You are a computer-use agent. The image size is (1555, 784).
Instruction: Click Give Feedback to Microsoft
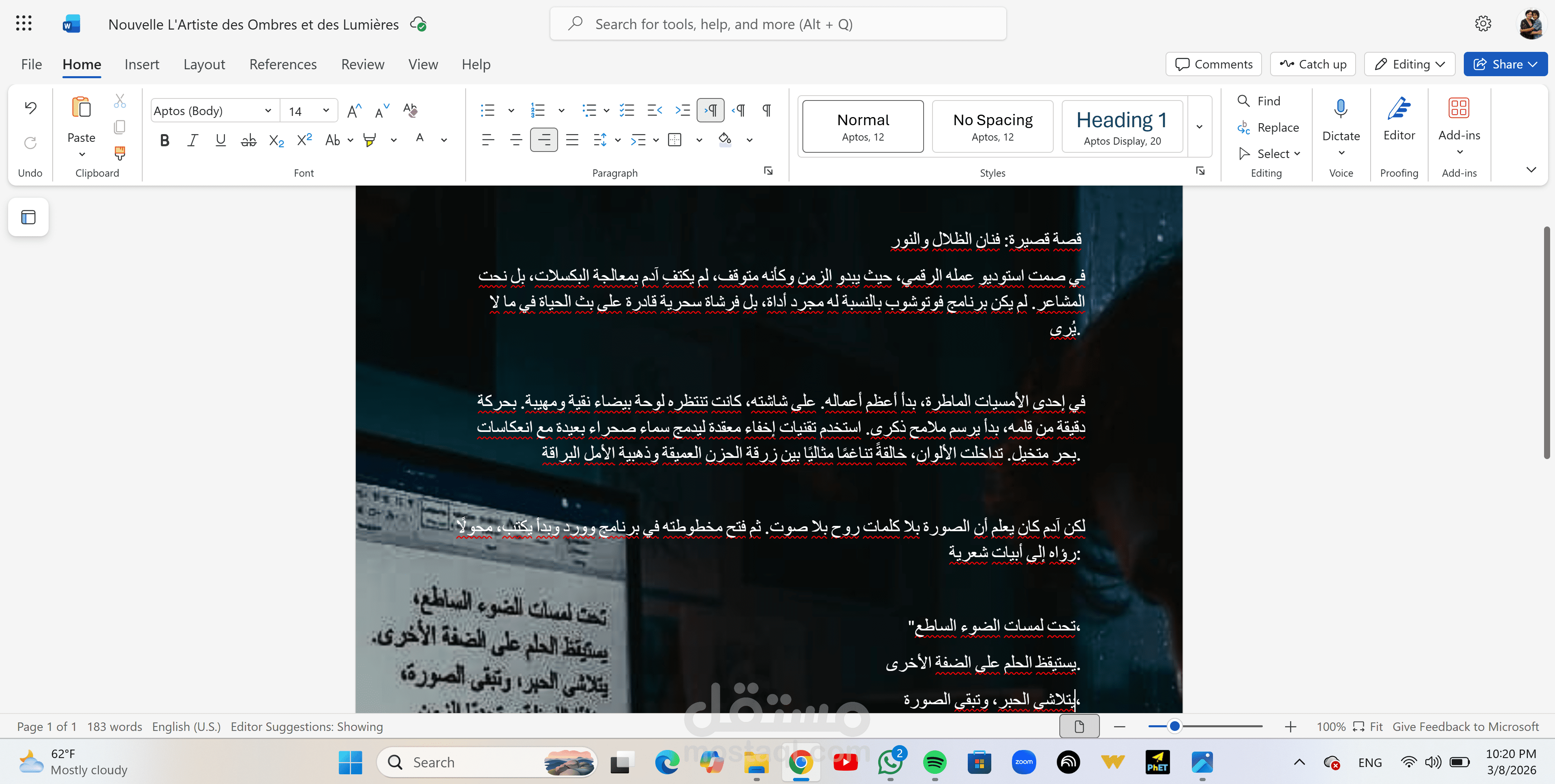point(1465,726)
